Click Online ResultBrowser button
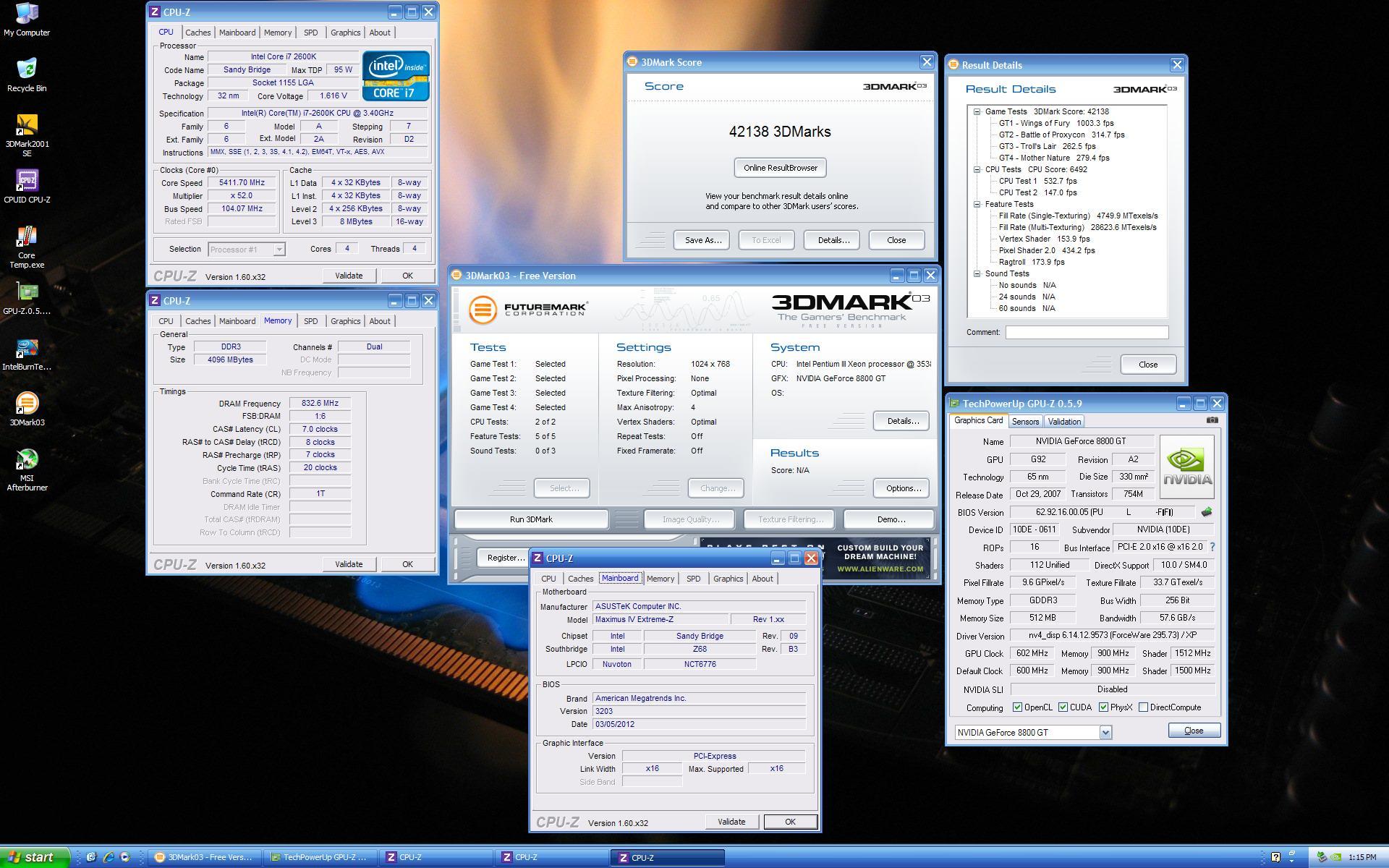 (x=780, y=168)
